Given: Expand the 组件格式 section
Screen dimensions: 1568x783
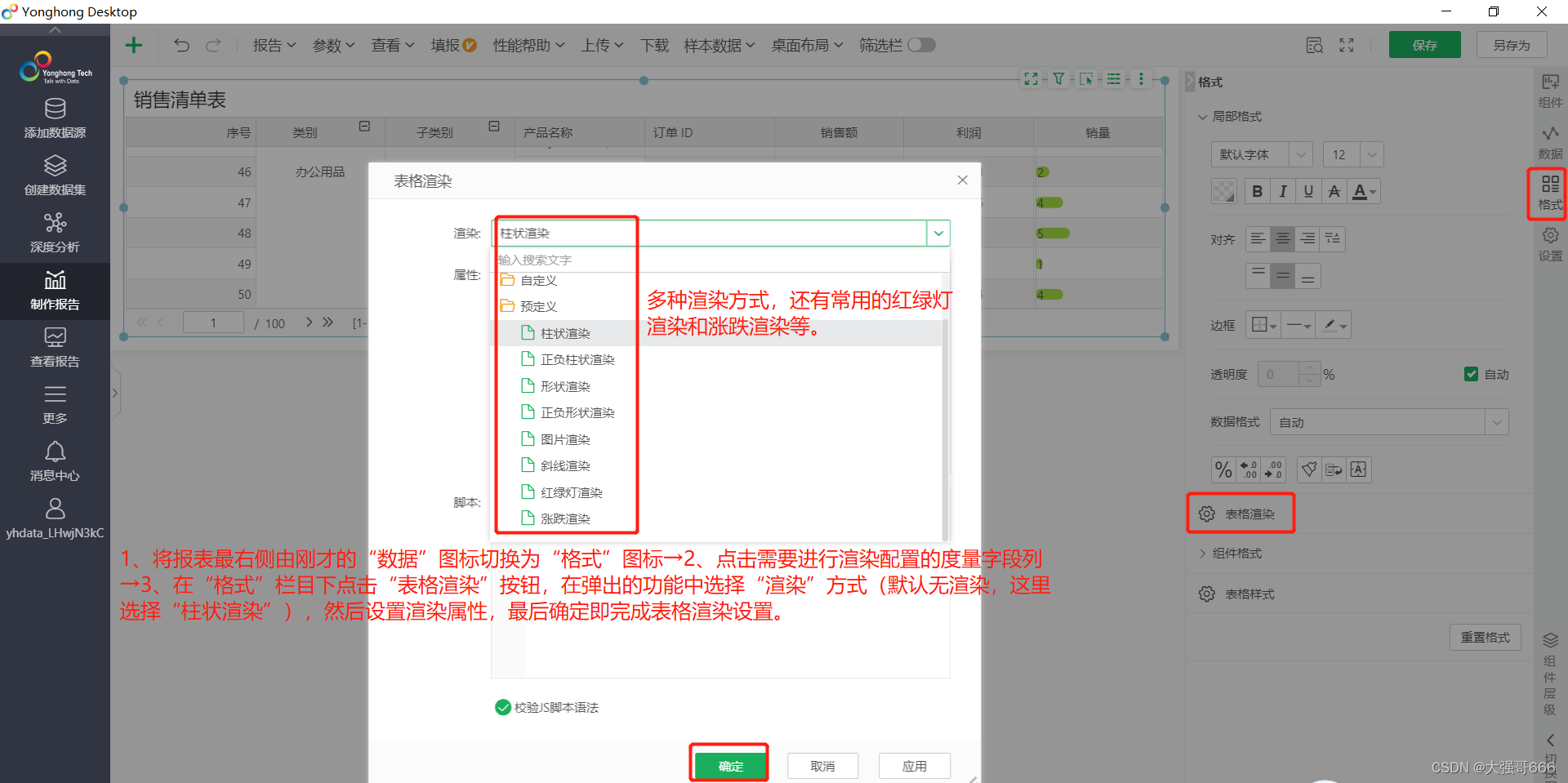Looking at the screenshot, I should coord(1202,554).
